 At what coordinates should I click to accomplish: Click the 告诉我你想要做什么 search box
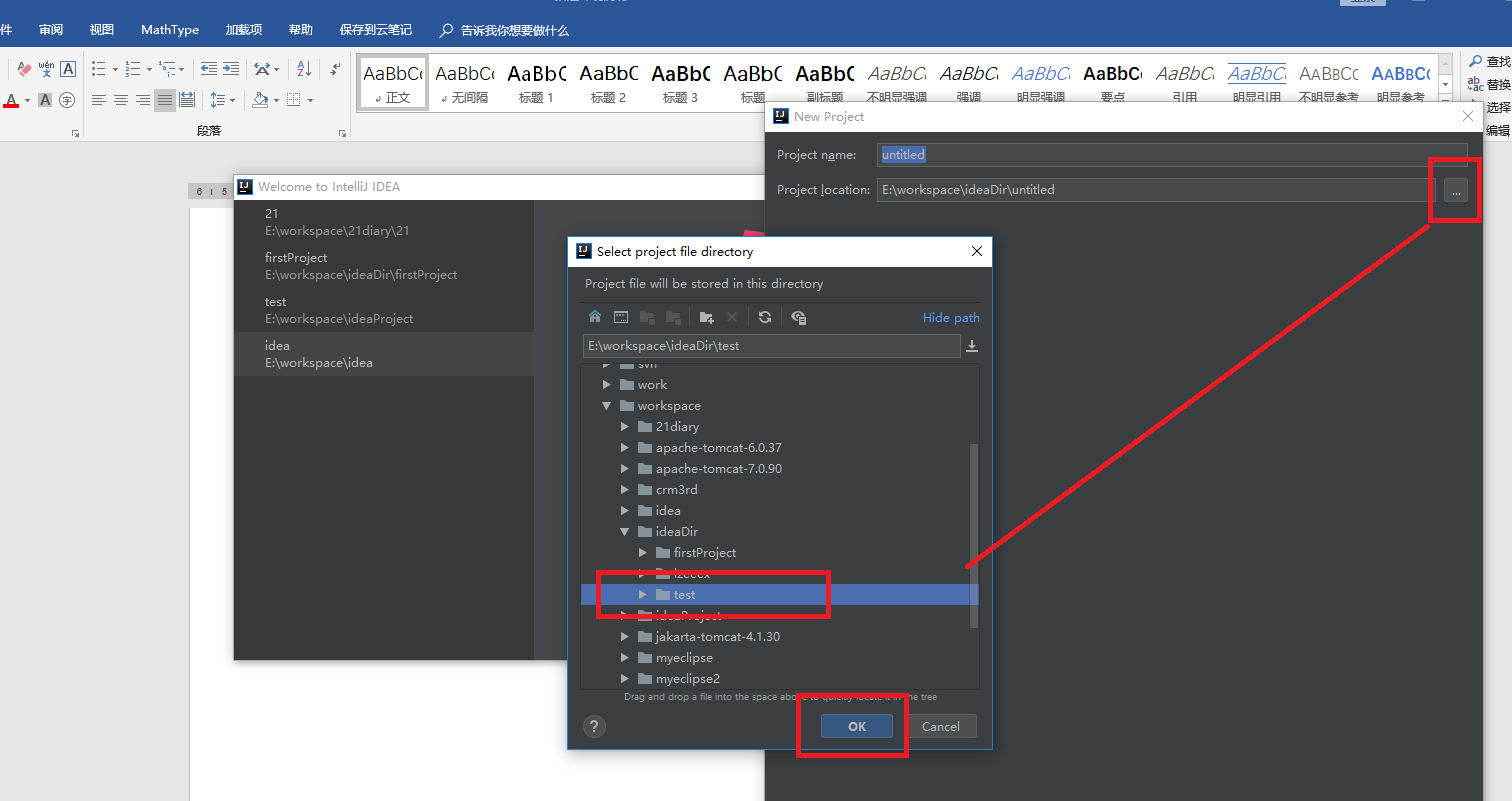pyautogui.click(x=505, y=30)
